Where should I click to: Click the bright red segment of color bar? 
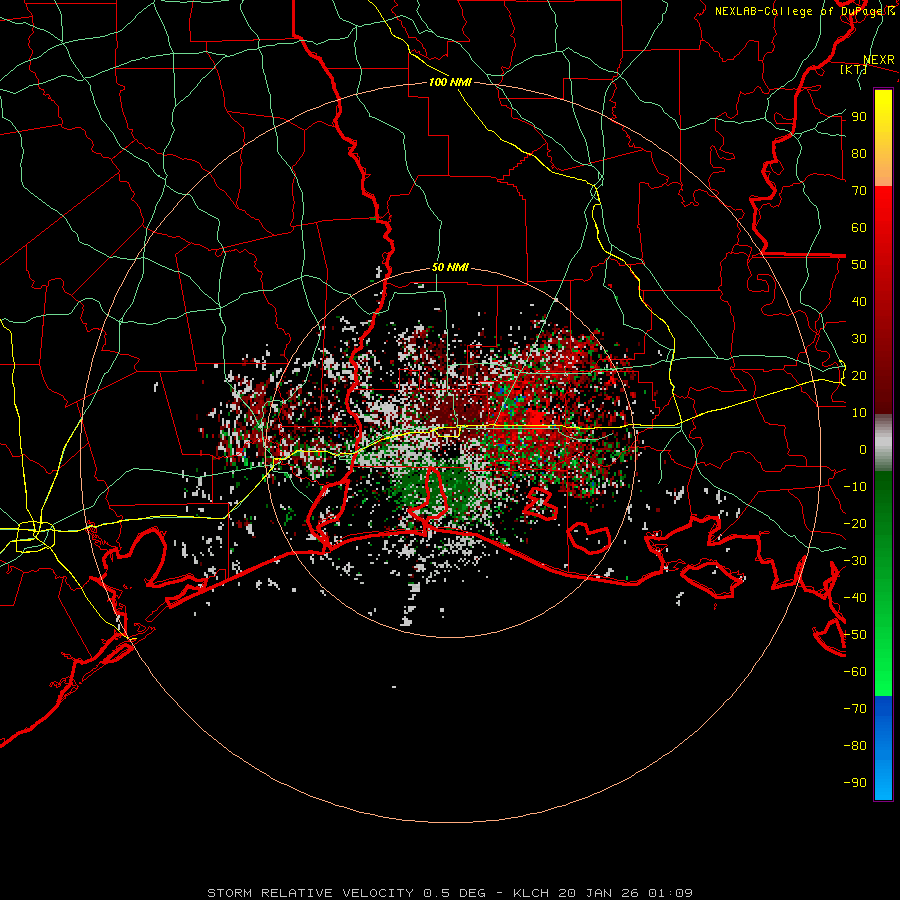pyautogui.click(x=883, y=208)
